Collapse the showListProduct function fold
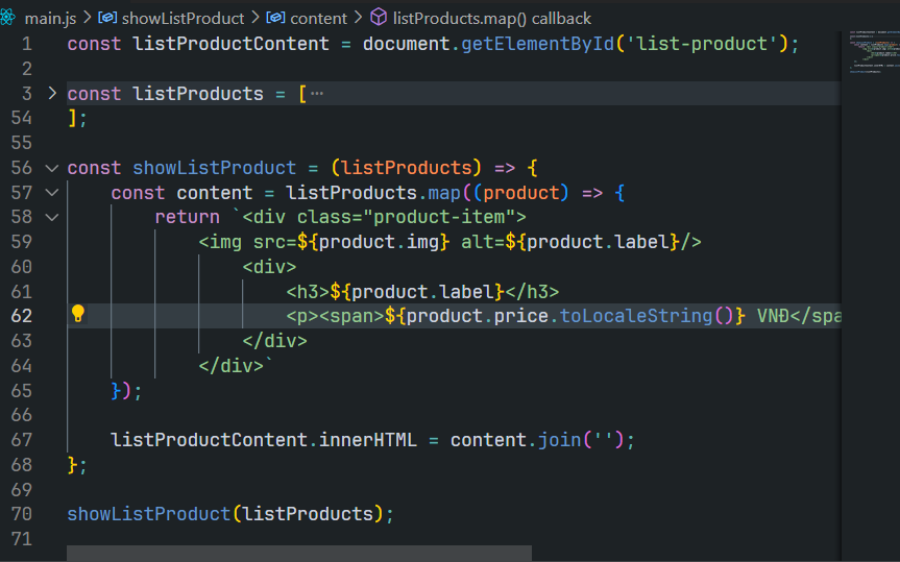 [52, 168]
